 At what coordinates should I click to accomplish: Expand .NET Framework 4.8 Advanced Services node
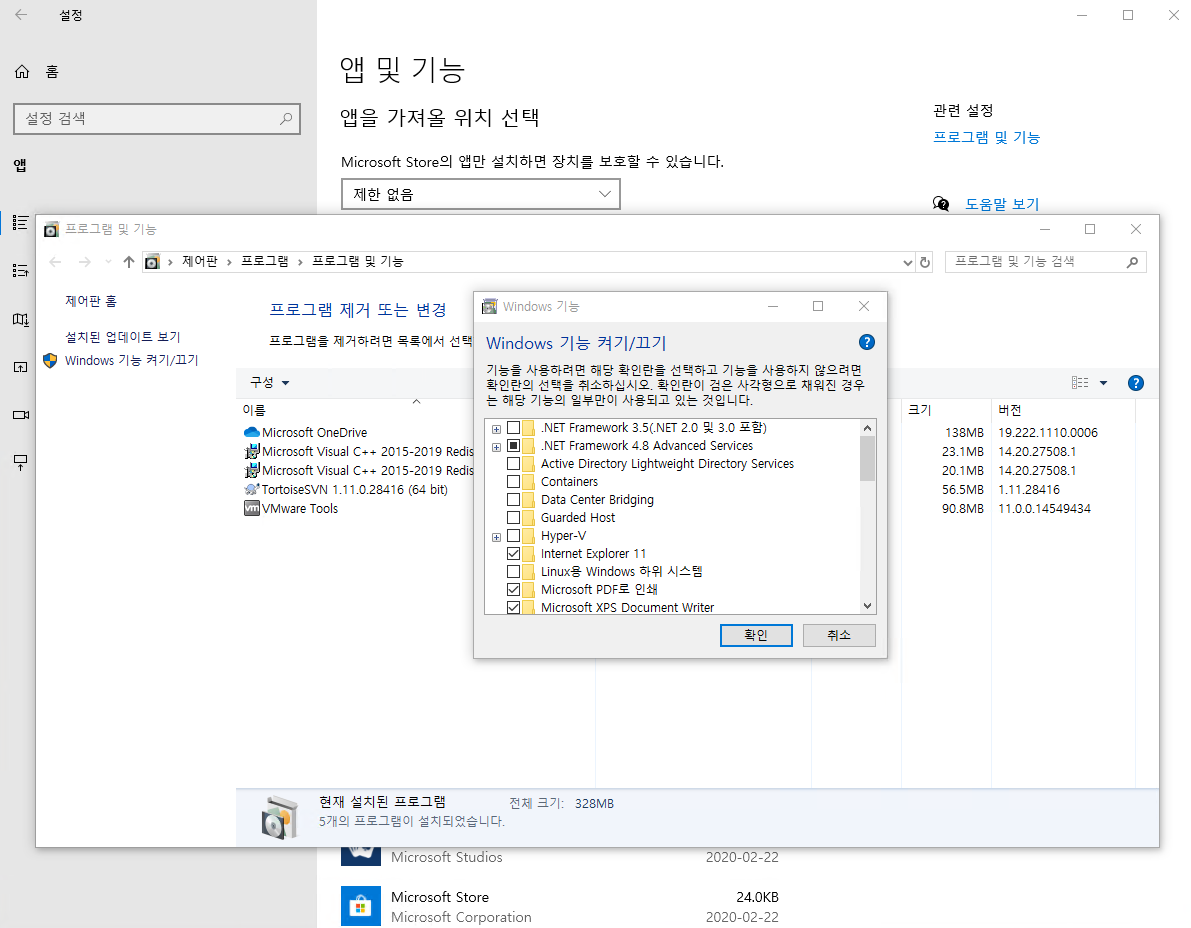[x=496, y=447]
